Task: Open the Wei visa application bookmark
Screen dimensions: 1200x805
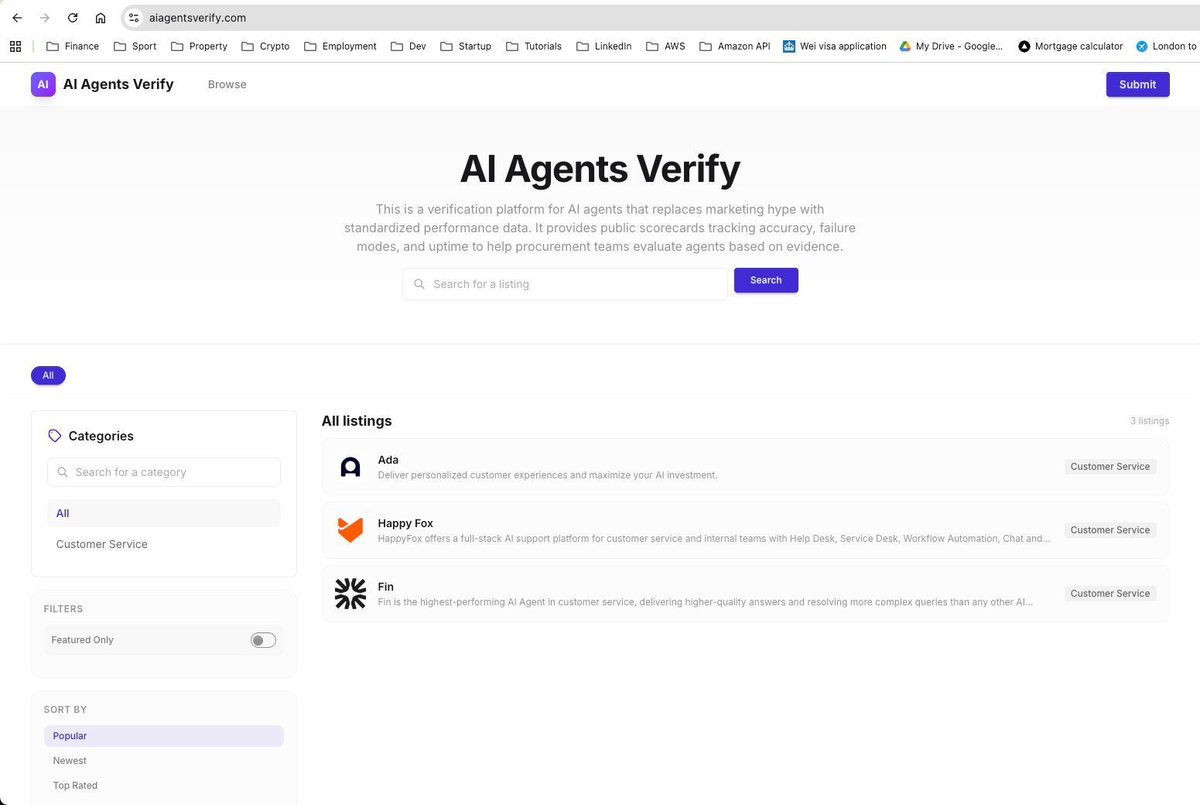Action: (834, 46)
